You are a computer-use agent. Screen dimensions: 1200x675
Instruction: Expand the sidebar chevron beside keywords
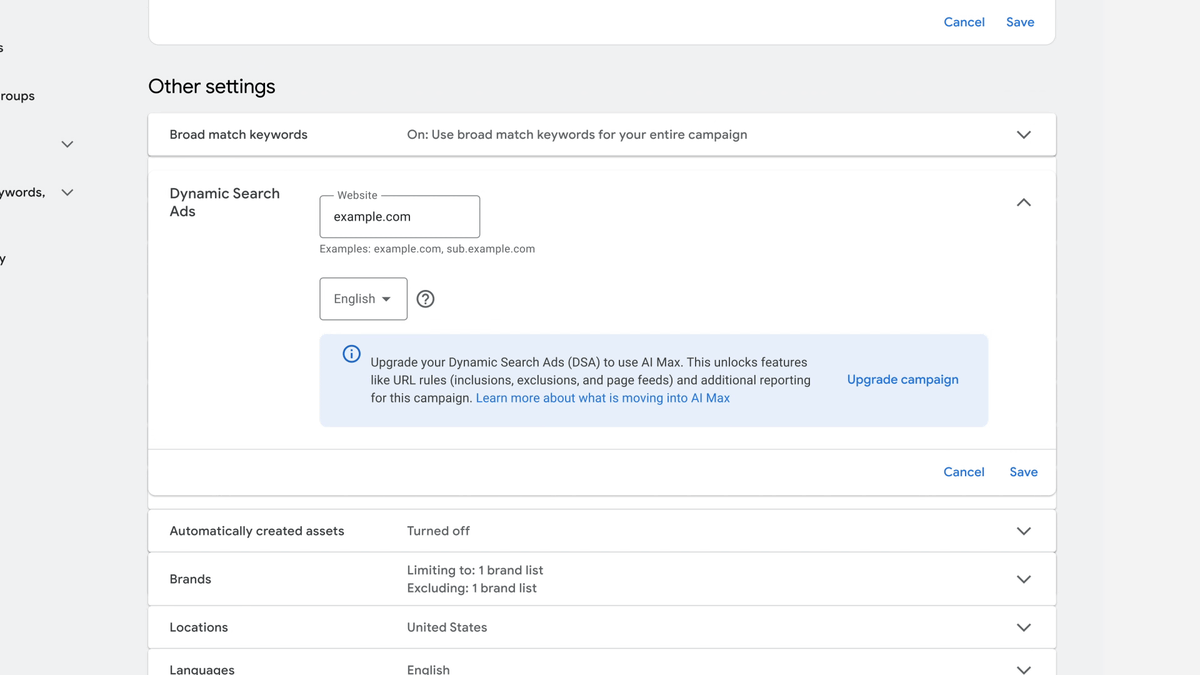point(67,192)
